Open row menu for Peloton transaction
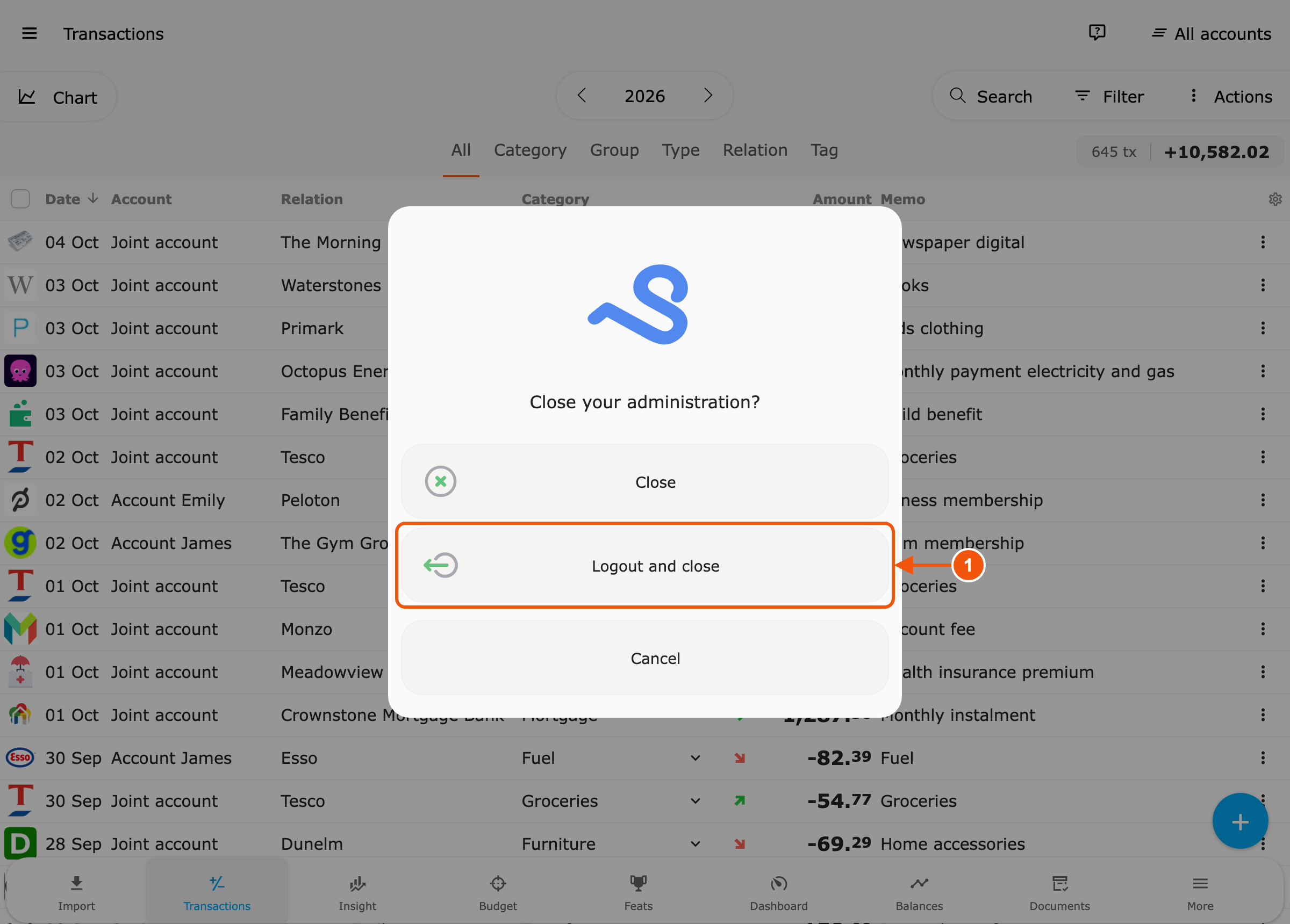The image size is (1290, 924). [x=1263, y=500]
